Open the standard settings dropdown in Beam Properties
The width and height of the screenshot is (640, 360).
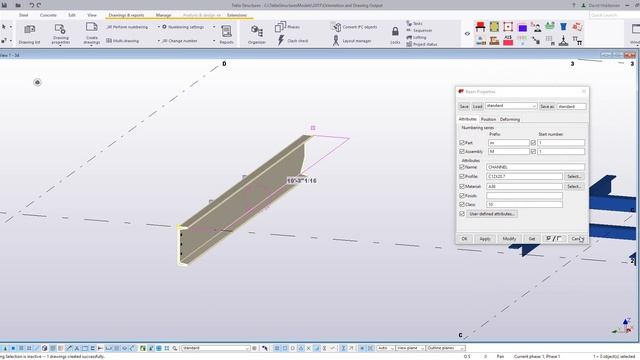click(x=511, y=106)
